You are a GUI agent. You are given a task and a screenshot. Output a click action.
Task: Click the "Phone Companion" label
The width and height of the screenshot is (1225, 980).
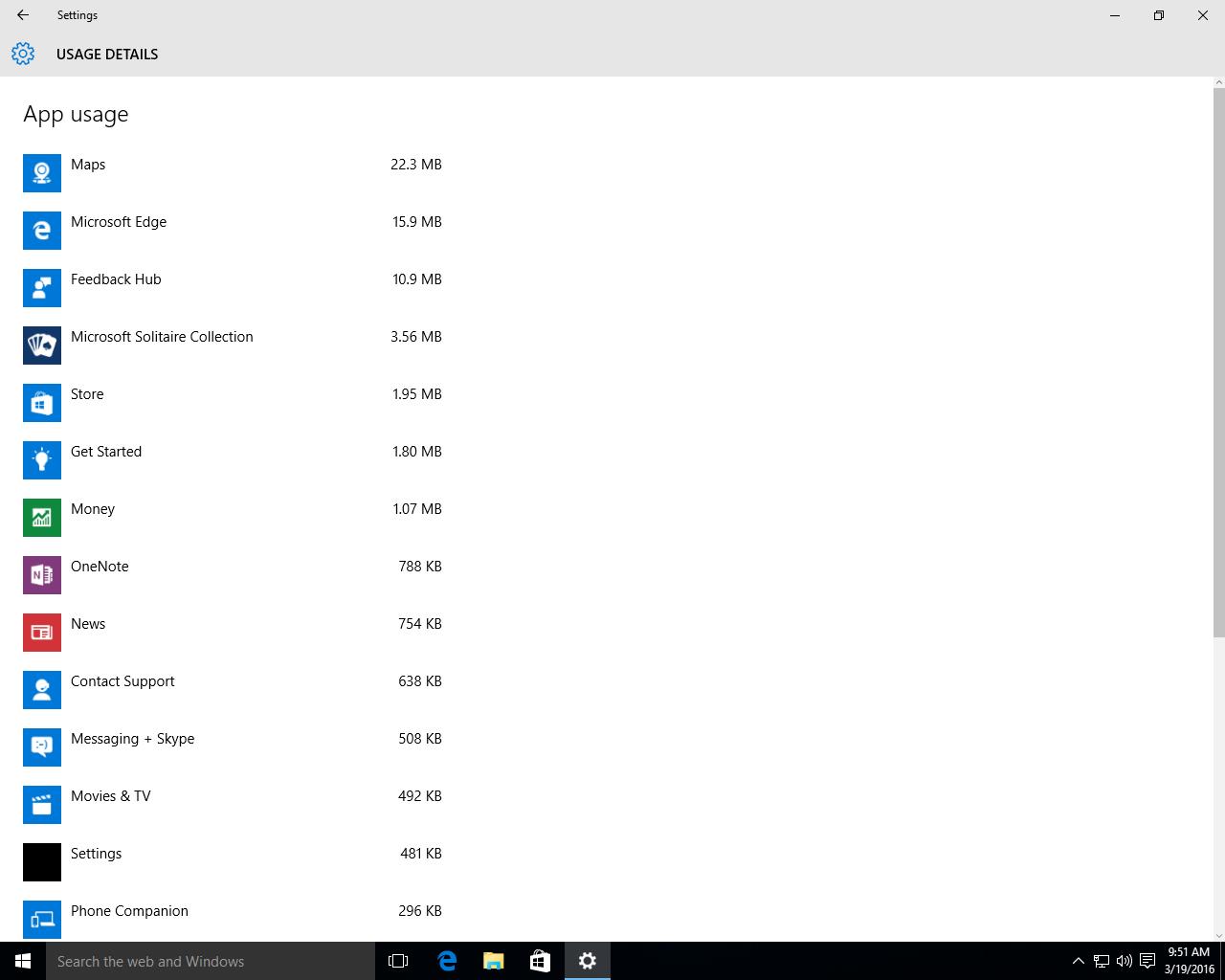[129, 911]
